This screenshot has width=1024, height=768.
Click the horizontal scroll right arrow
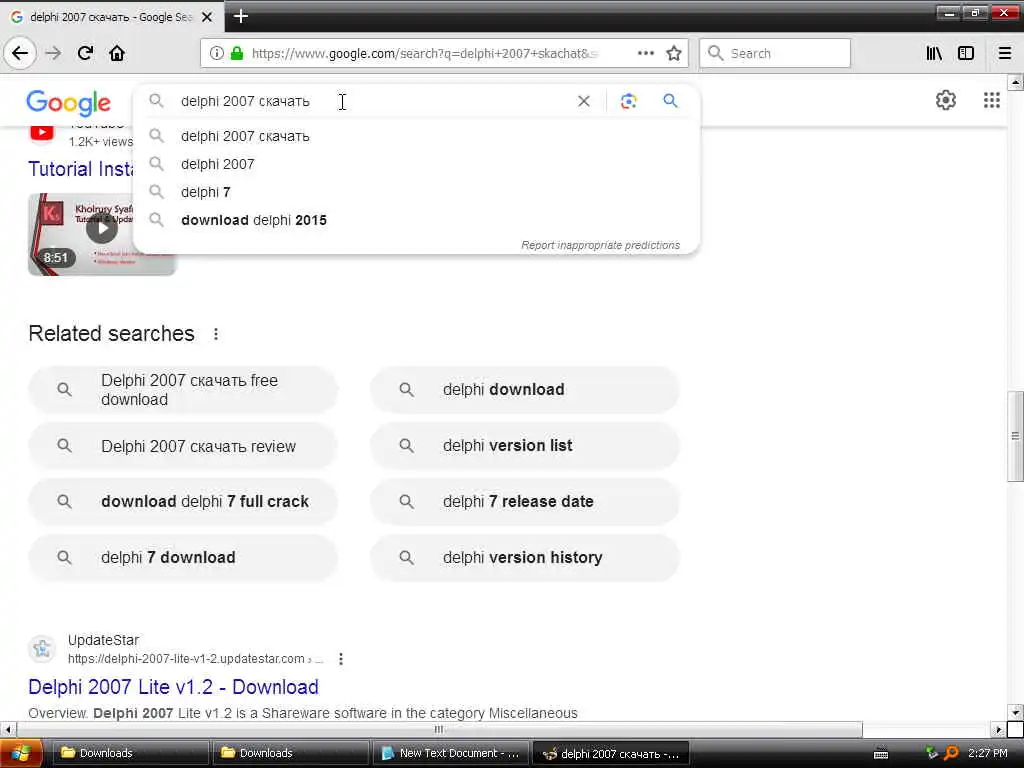(x=999, y=729)
